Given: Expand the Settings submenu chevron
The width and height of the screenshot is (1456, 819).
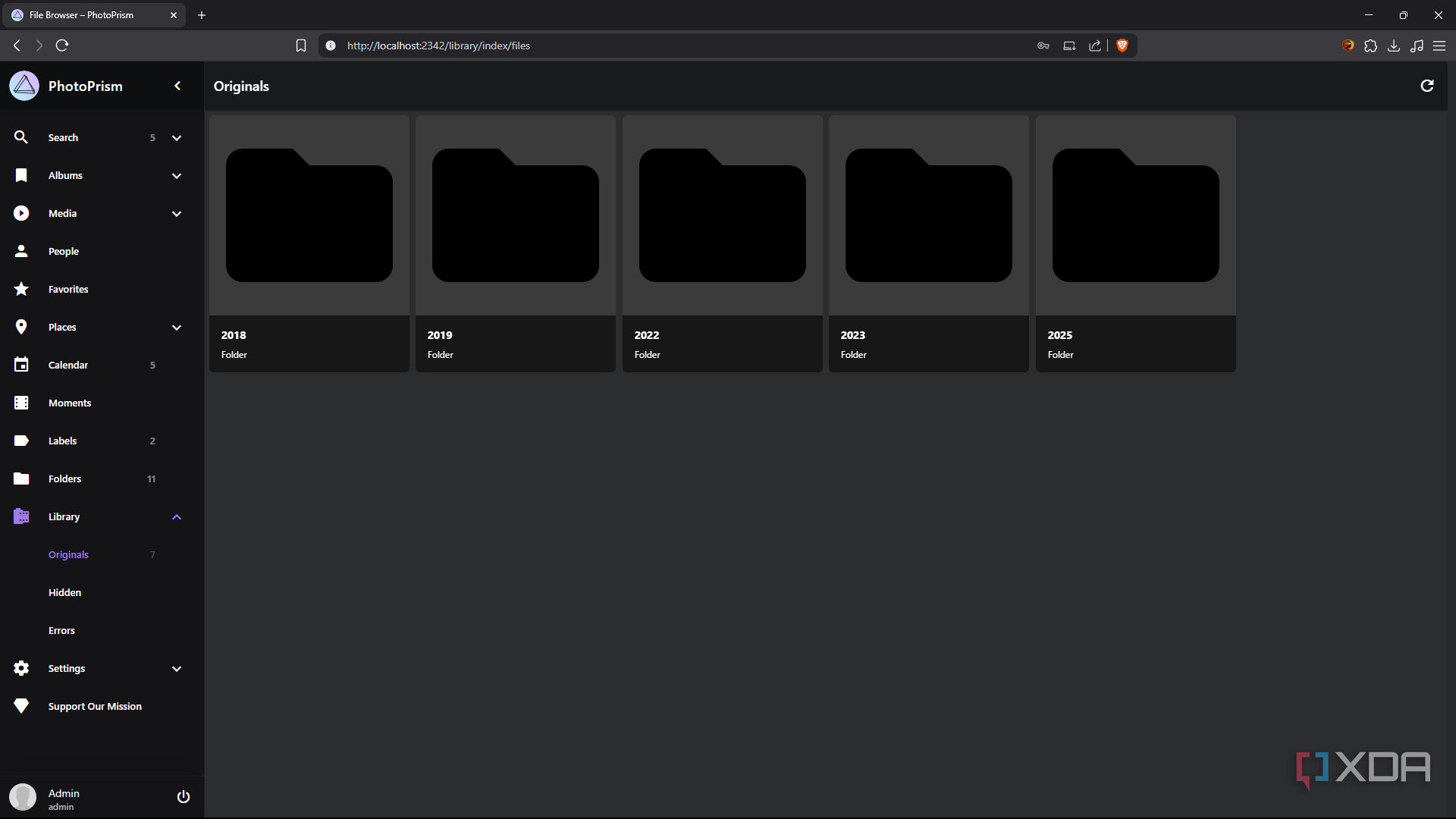Looking at the screenshot, I should (177, 669).
